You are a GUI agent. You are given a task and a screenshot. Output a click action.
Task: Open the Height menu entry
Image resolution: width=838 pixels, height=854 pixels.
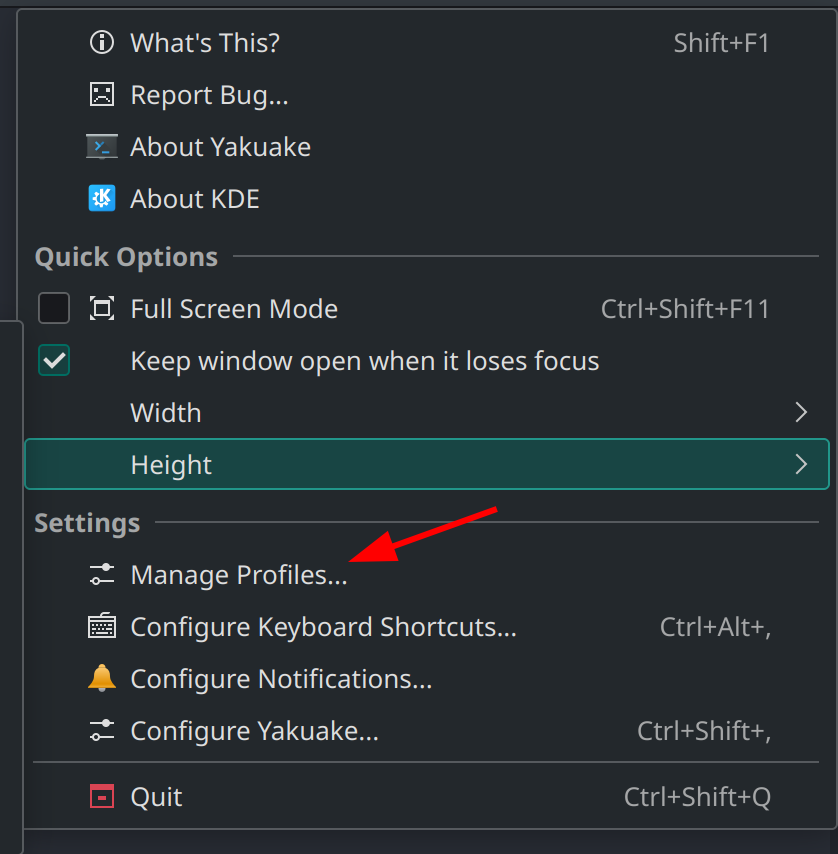tap(427, 465)
